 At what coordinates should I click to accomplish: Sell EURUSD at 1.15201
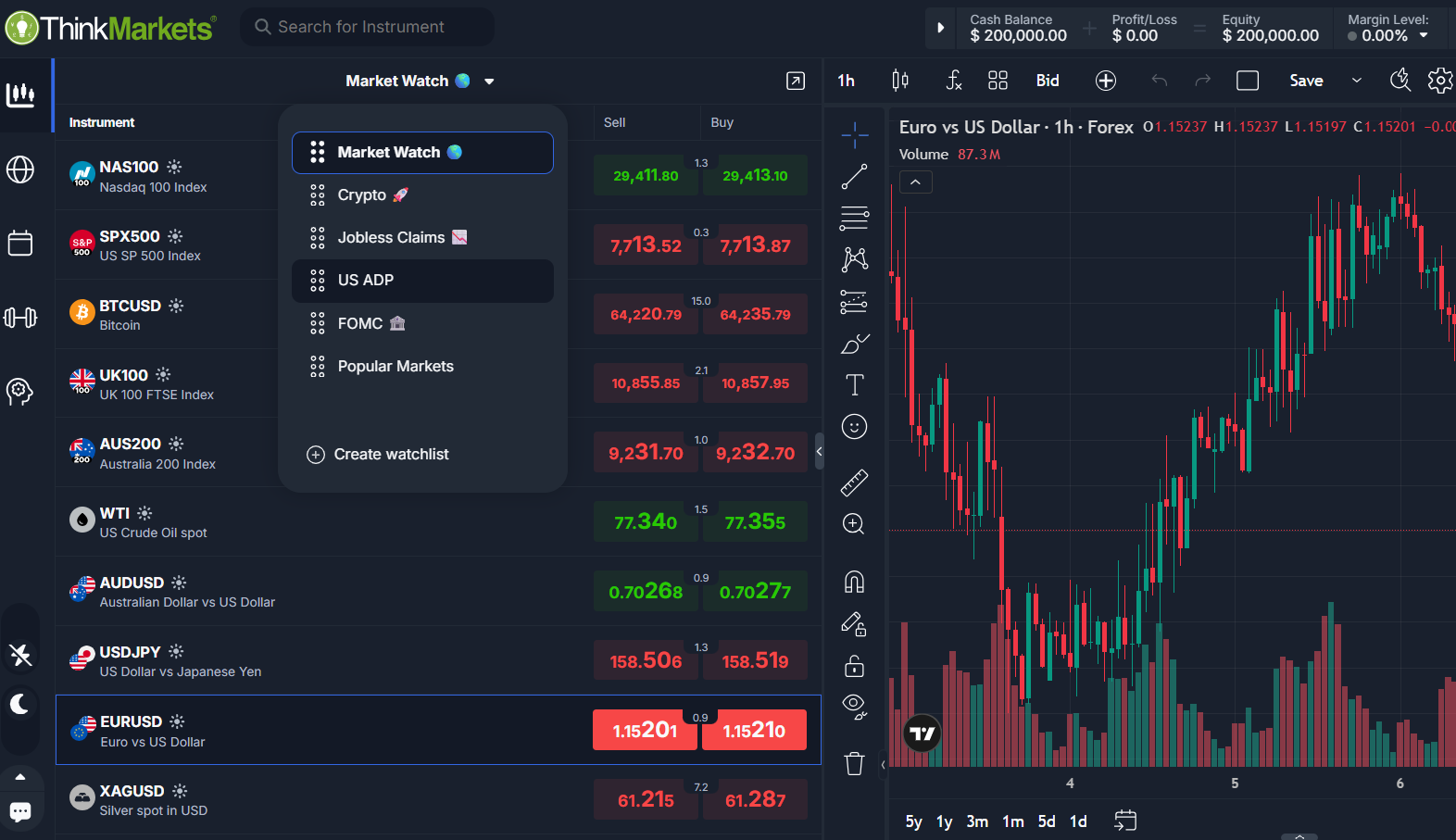tap(645, 730)
